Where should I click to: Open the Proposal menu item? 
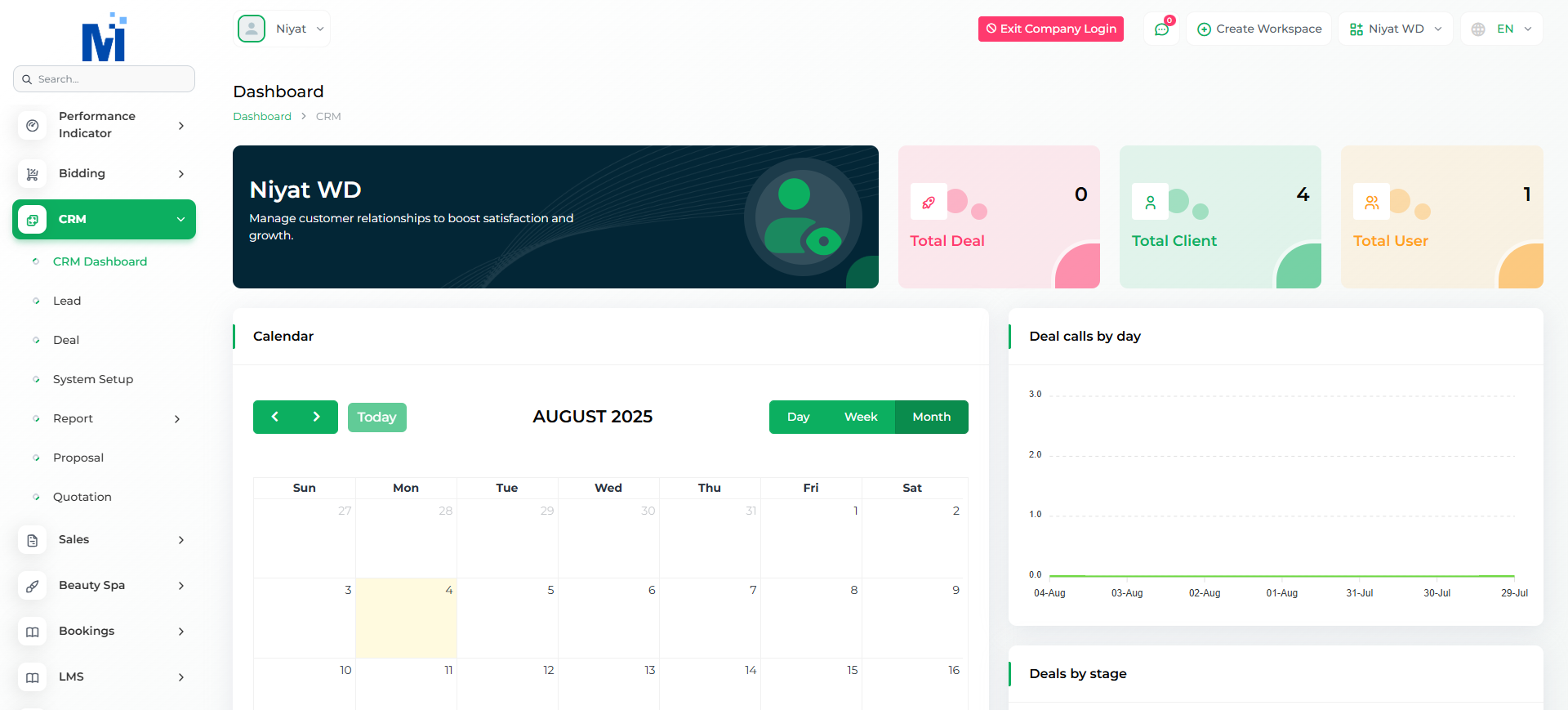pyautogui.click(x=78, y=458)
